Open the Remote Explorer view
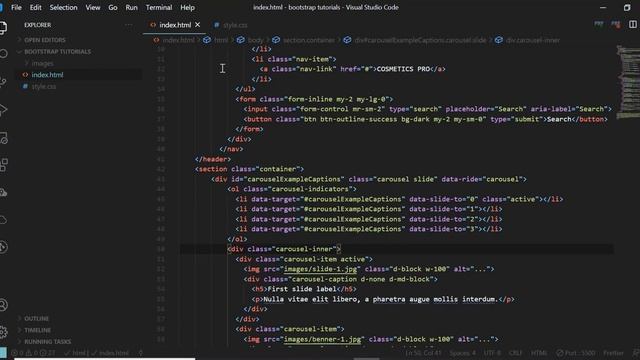The height and width of the screenshot is (360, 640). tap(3, 138)
